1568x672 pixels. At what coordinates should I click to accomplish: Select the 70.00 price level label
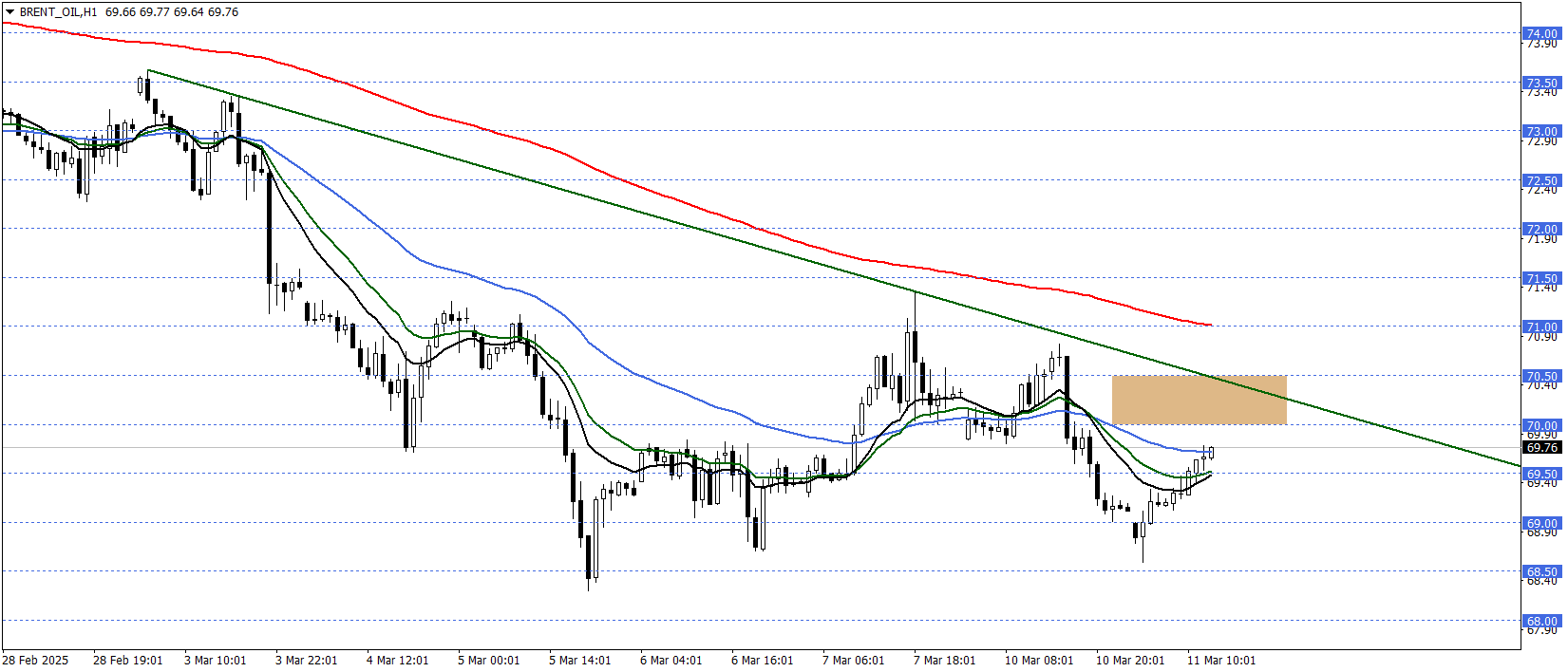coord(1541,425)
